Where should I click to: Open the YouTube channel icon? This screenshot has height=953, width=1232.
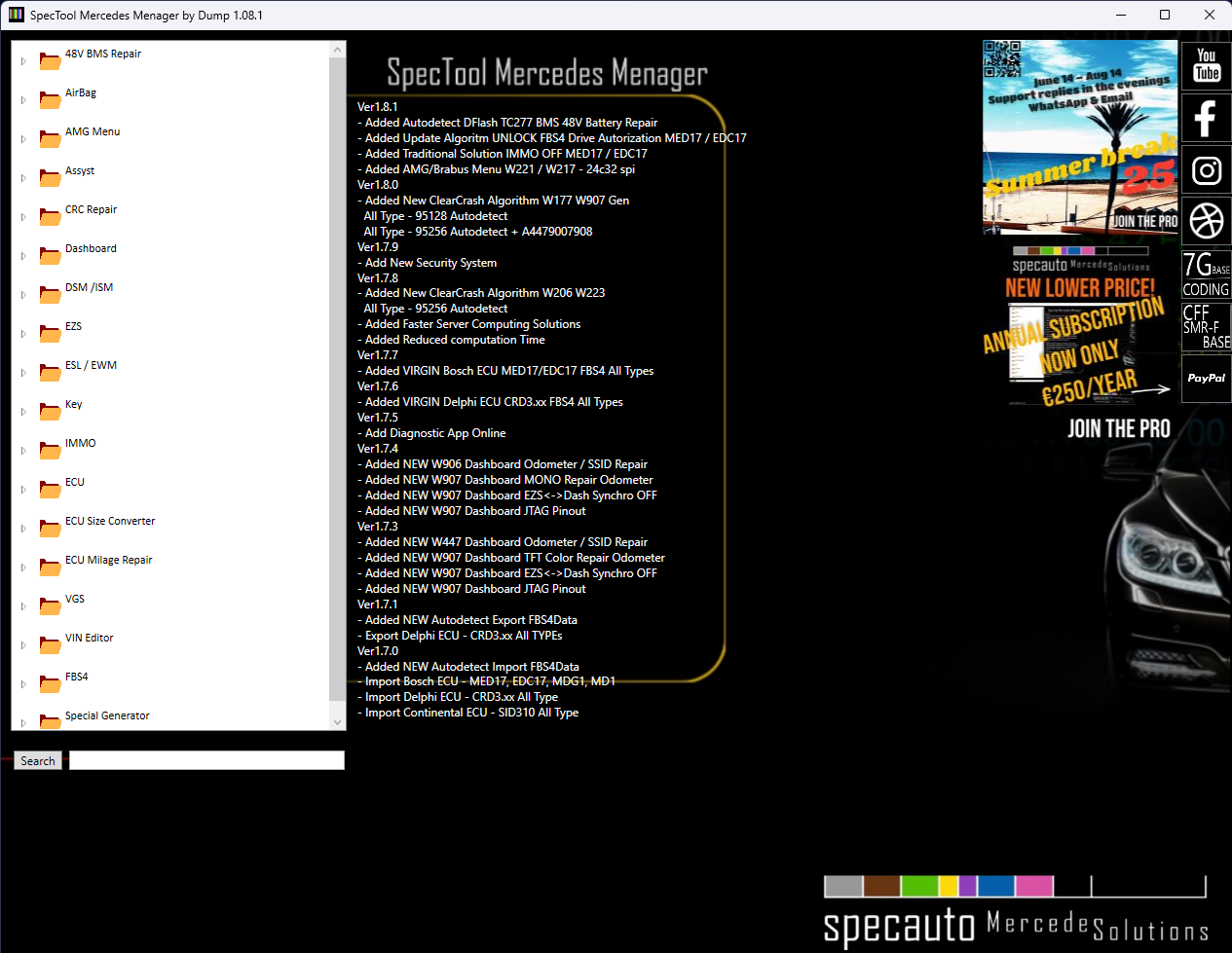click(1206, 66)
